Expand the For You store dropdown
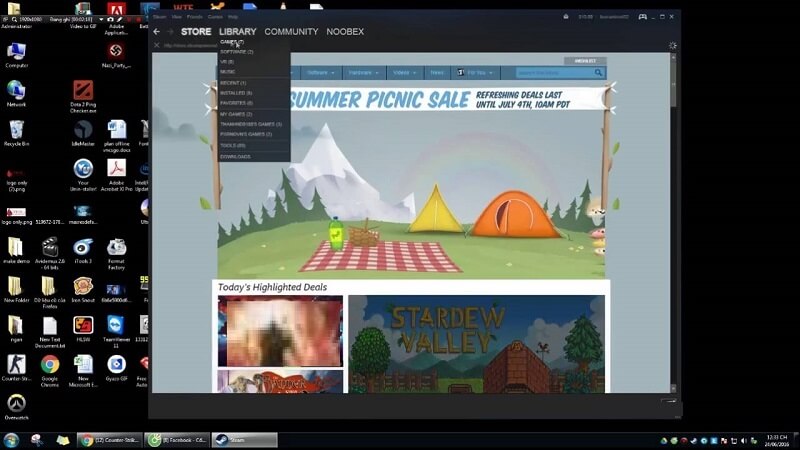Image resolution: width=800 pixels, height=450 pixels. click(x=476, y=73)
